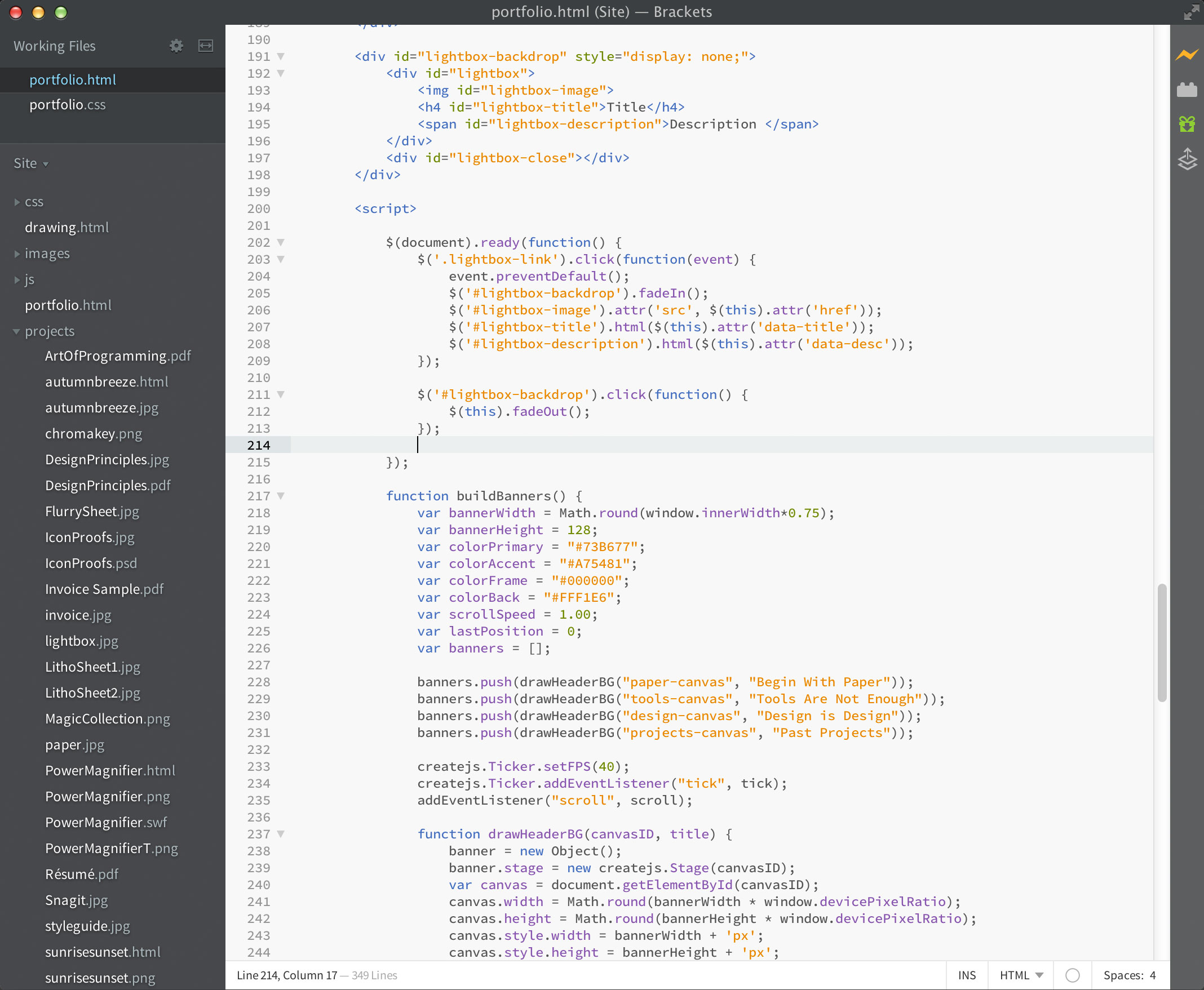Expand the images folder

[x=47, y=254]
